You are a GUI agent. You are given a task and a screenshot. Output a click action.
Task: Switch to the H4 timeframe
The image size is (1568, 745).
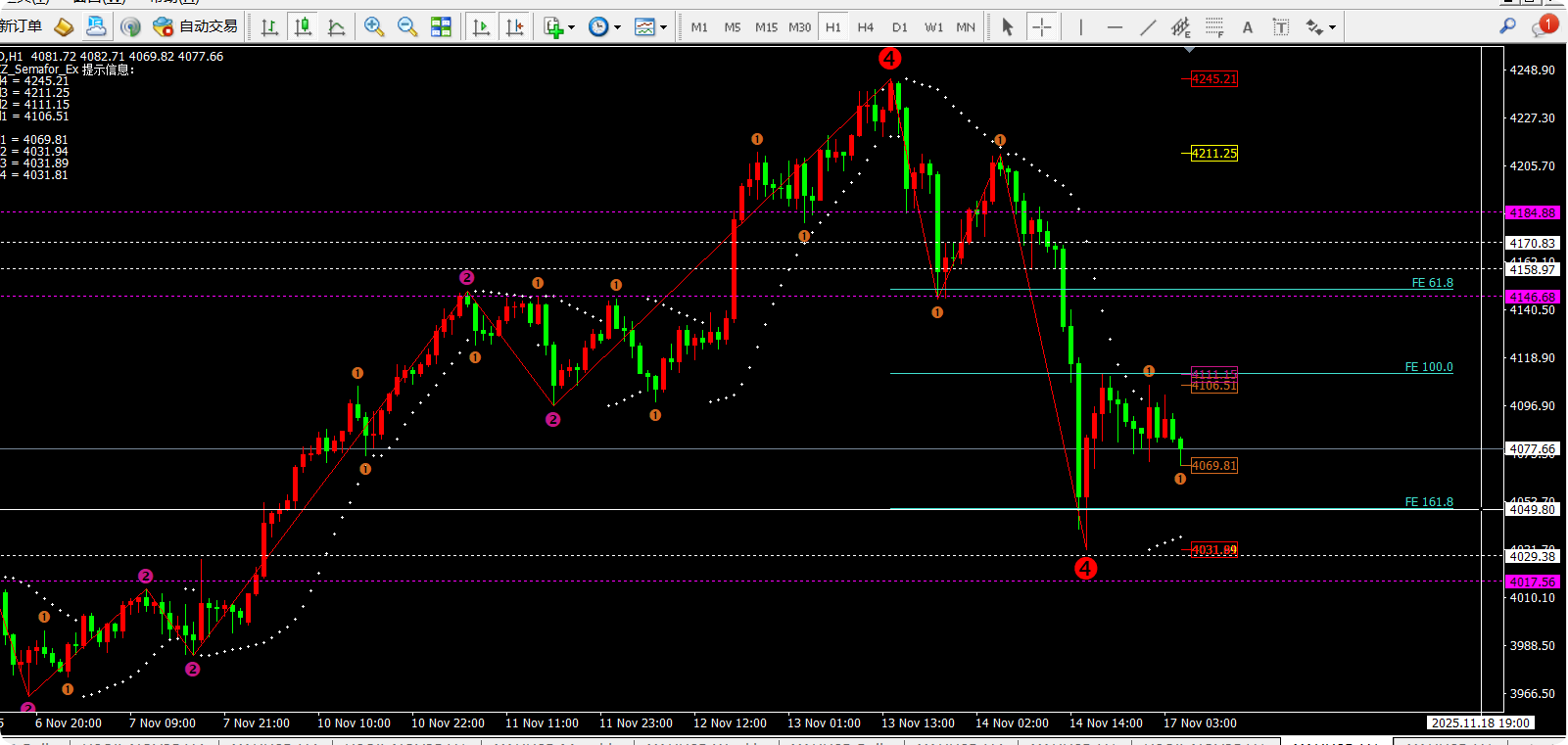pos(866,27)
